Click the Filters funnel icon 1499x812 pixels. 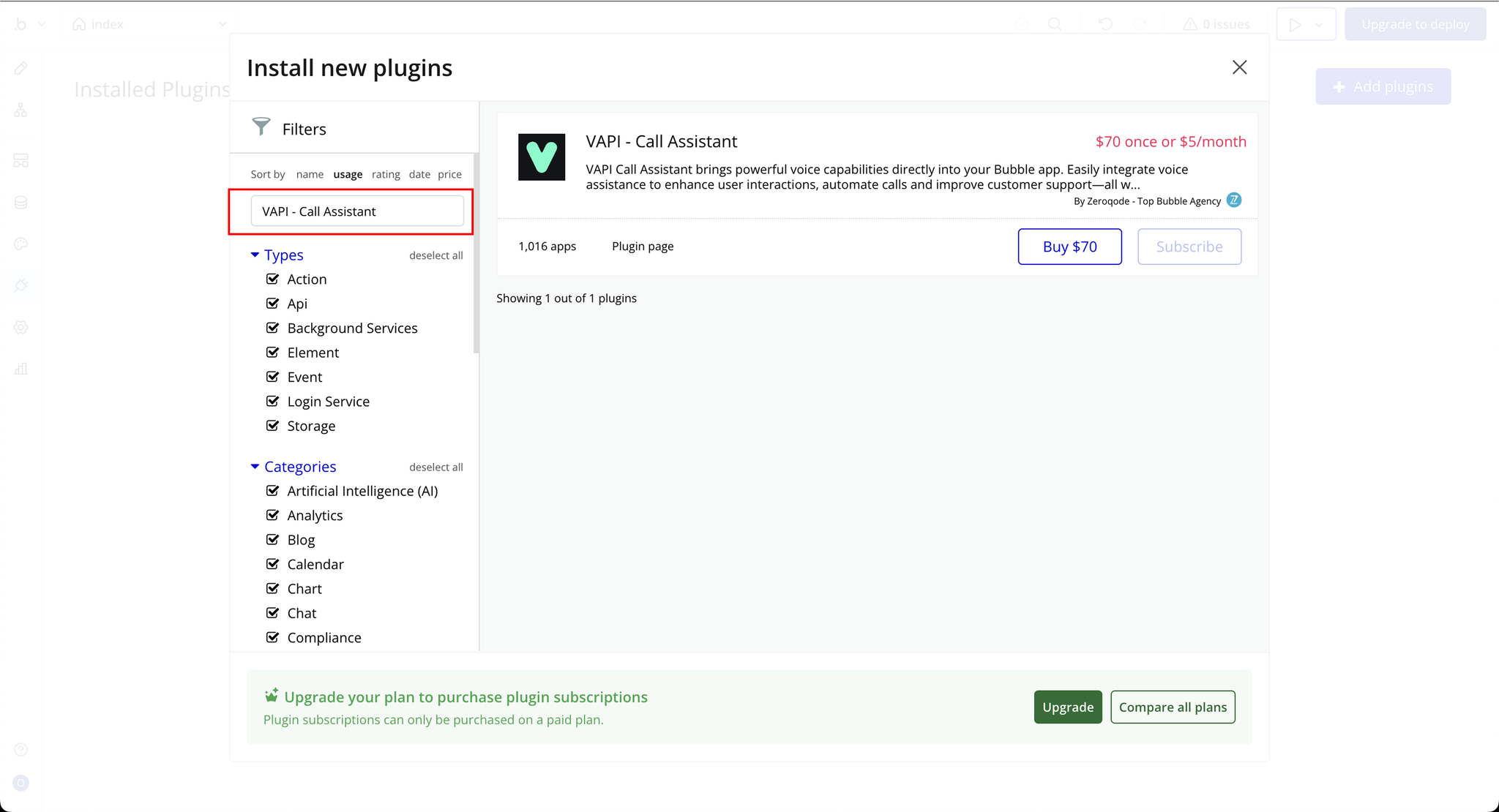[261, 127]
